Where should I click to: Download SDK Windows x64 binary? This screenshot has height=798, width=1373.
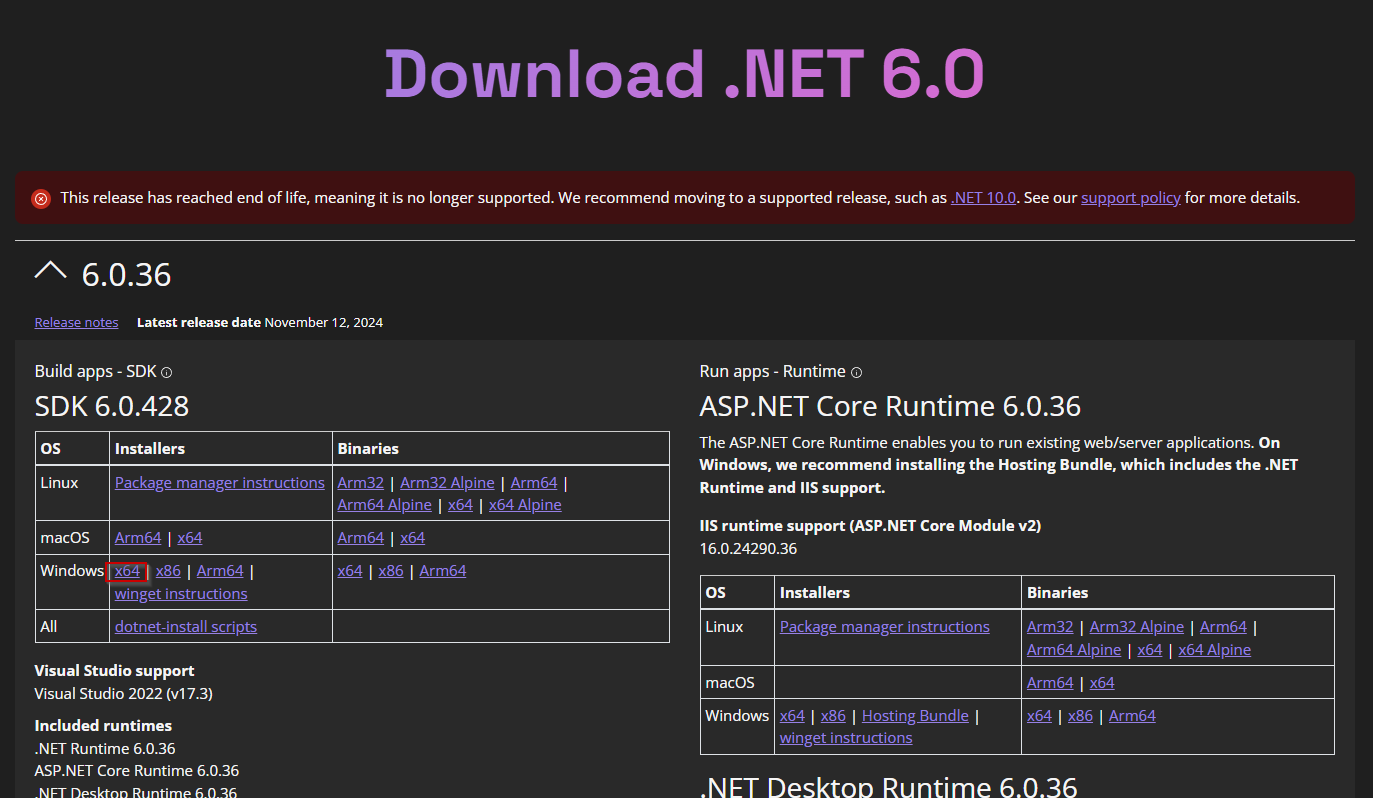click(350, 571)
